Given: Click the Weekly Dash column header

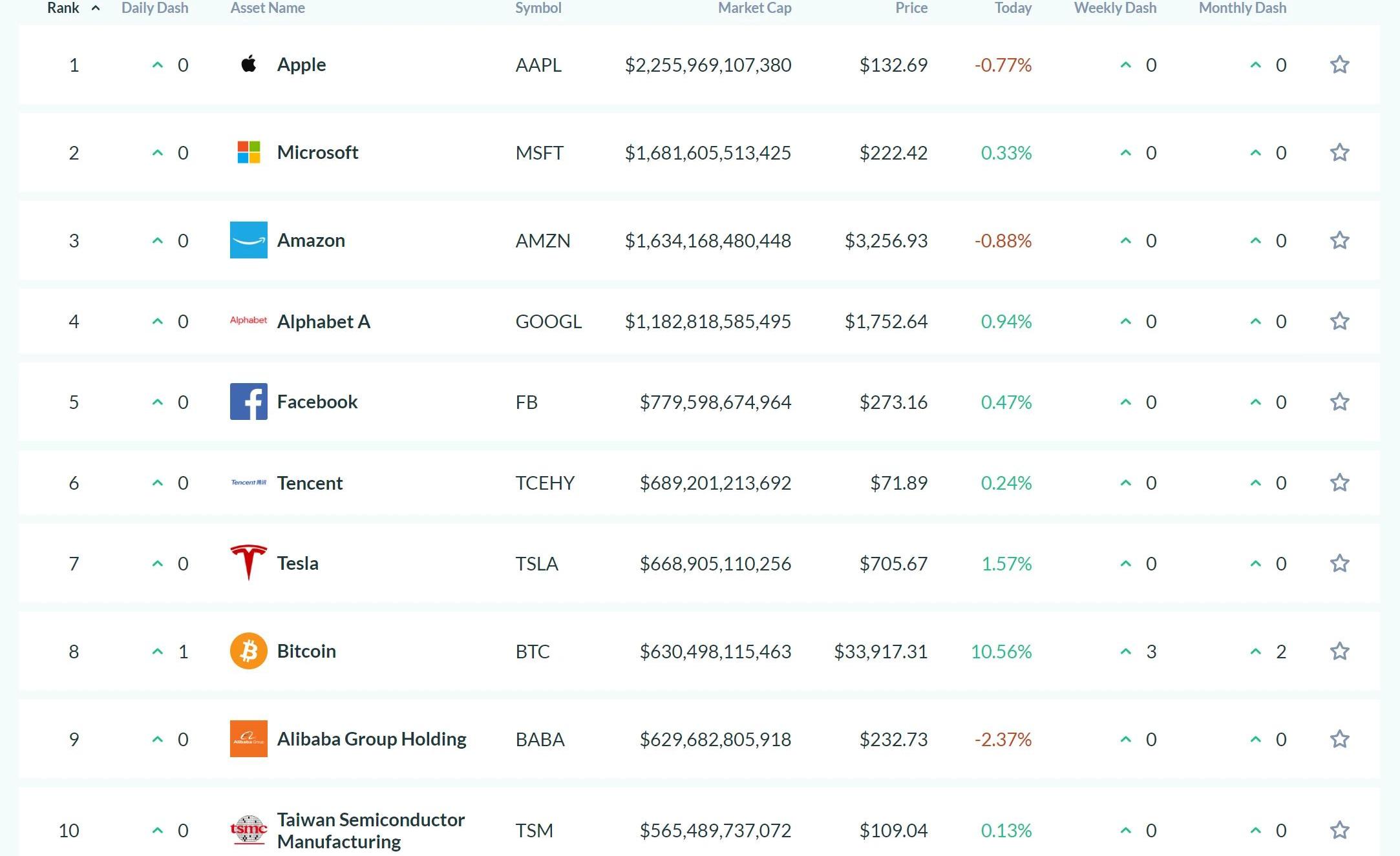Looking at the screenshot, I should [1115, 8].
